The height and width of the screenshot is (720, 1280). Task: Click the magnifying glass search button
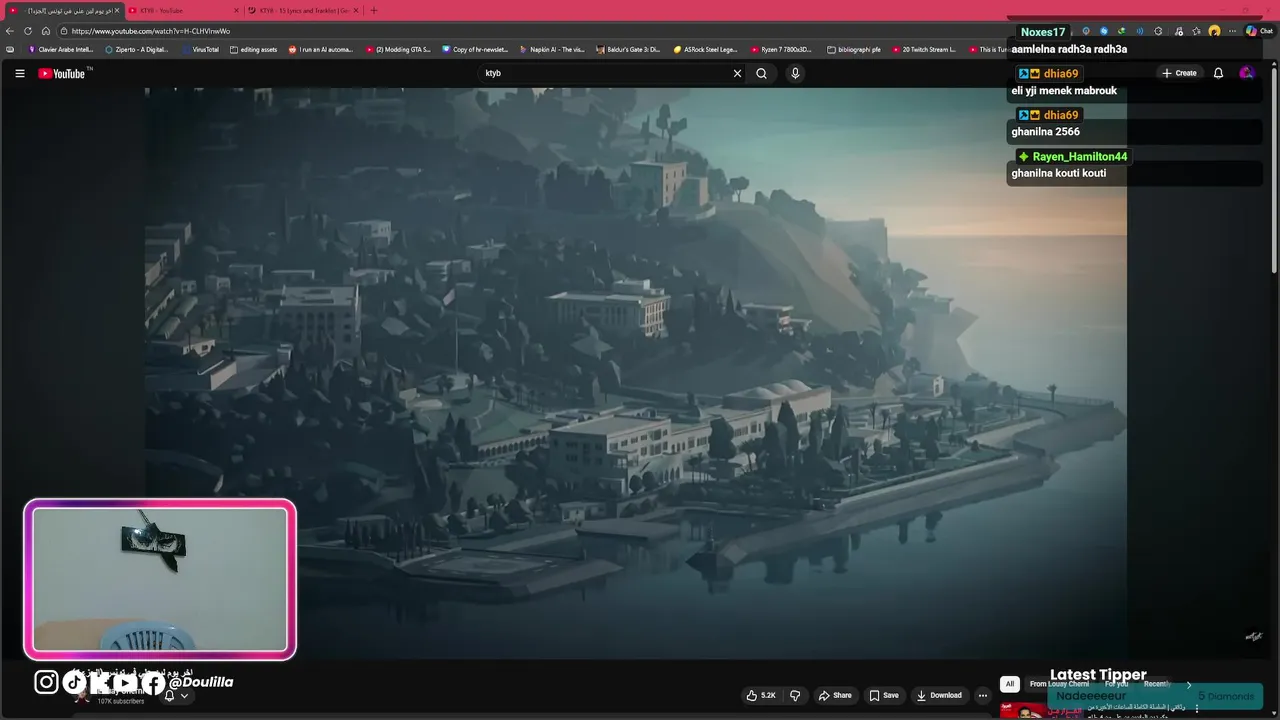coord(761,73)
